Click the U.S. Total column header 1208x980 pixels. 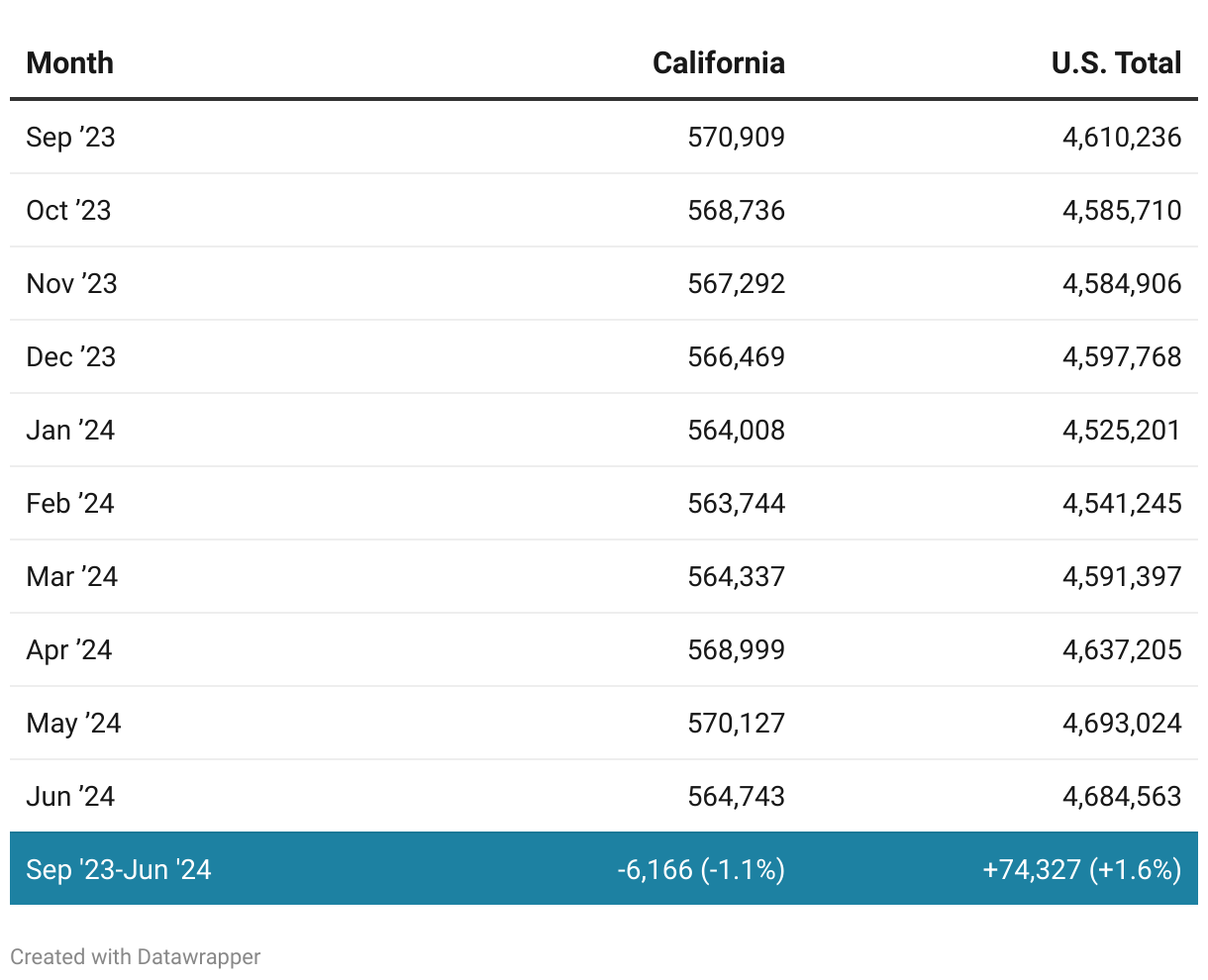tap(1116, 63)
